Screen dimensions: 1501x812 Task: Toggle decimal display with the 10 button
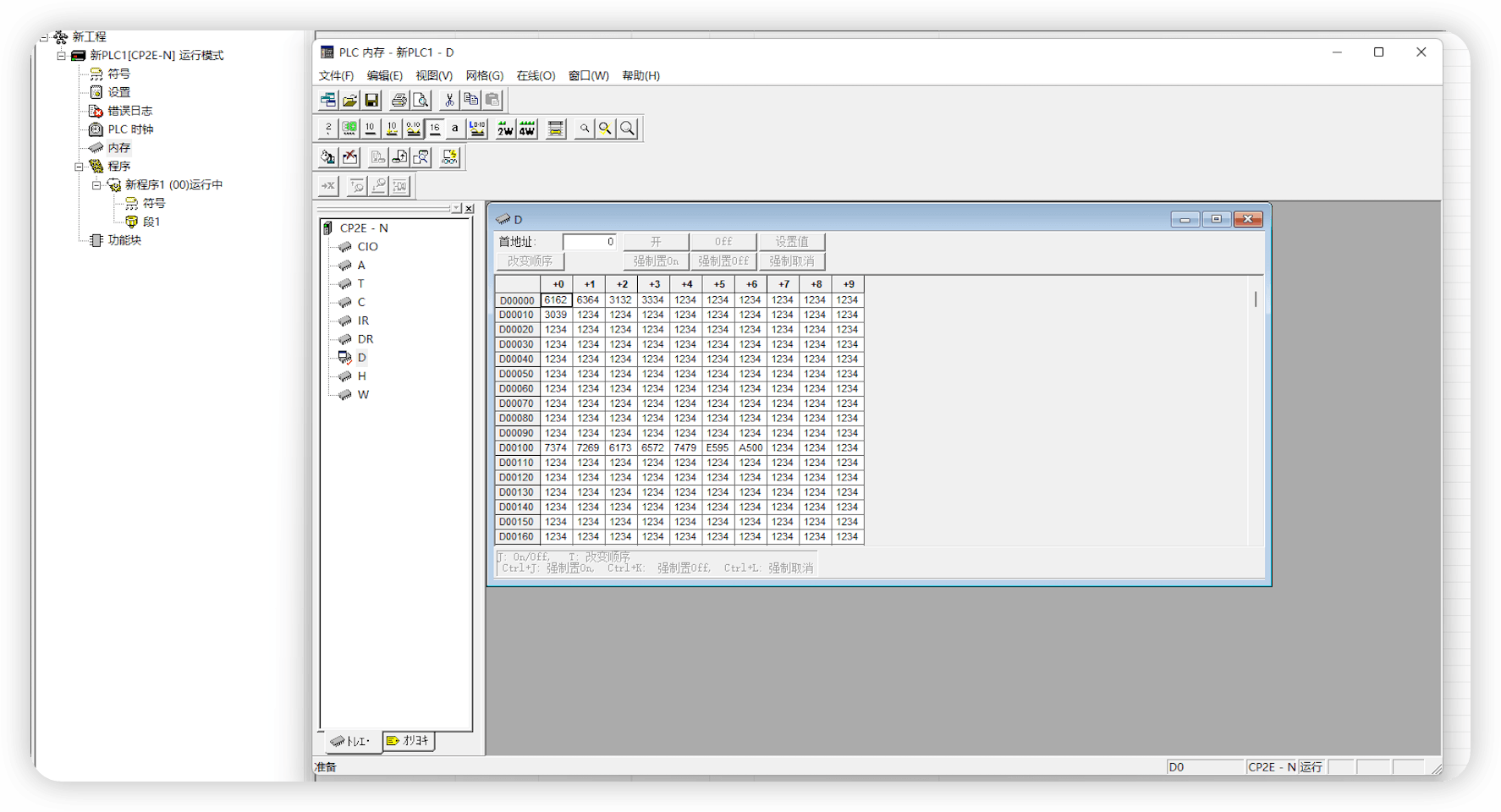coord(369,129)
